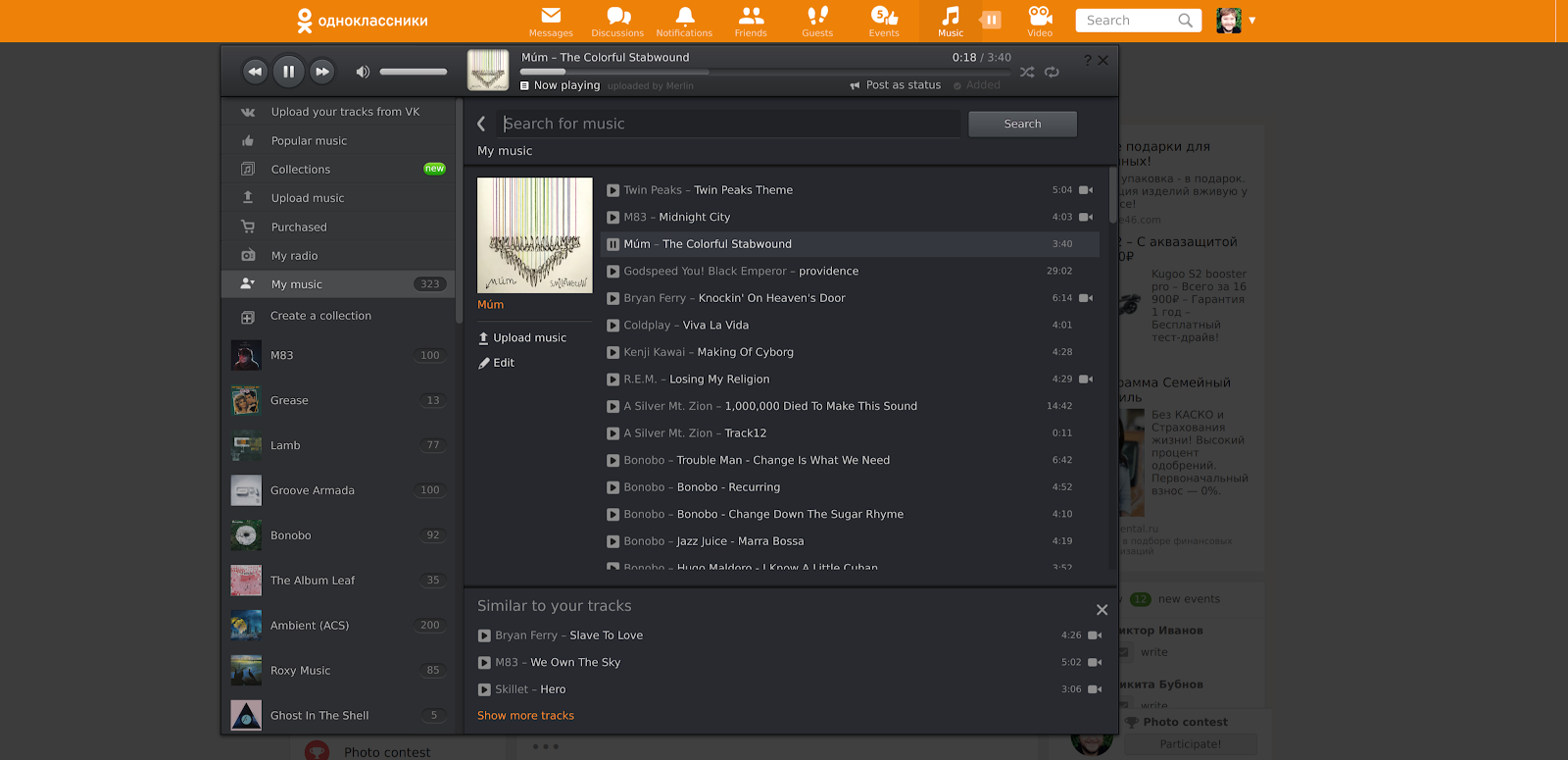This screenshot has height=760, width=1568.
Task: Open the Roxy Music collection
Action: pos(339,671)
